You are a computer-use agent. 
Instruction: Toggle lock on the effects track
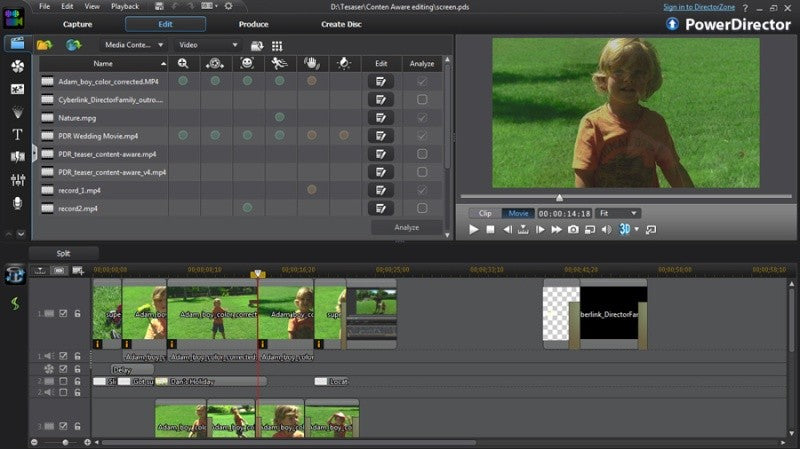pyautogui.click(x=78, y=368)
